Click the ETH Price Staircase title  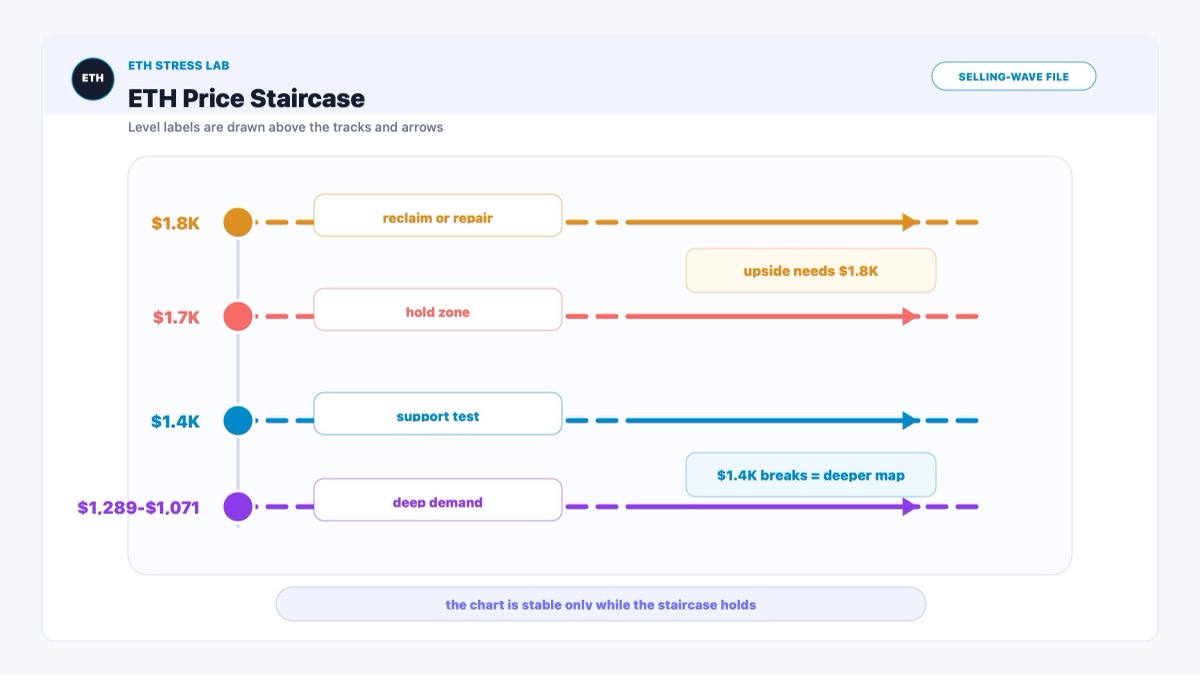(246, 98)
